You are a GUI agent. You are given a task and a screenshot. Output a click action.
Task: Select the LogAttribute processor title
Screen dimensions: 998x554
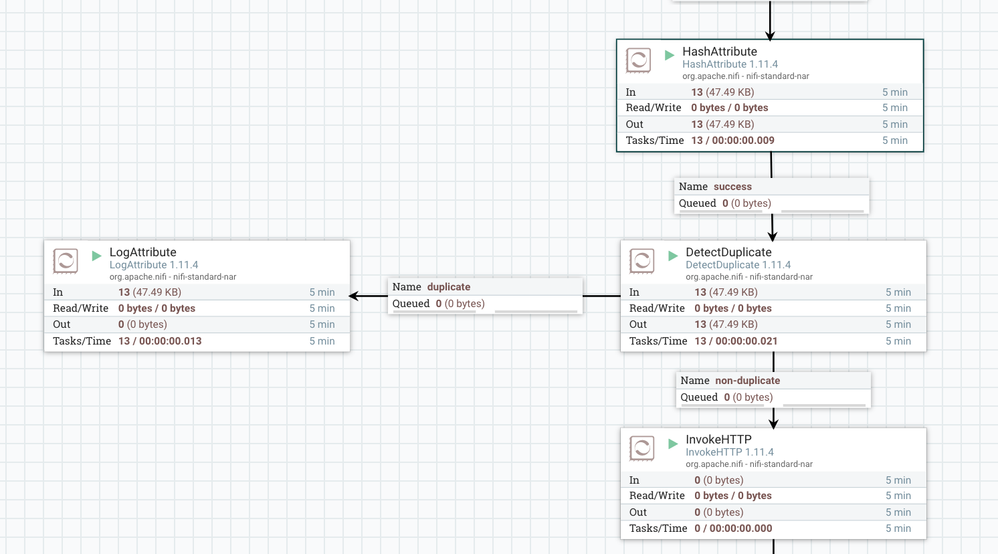[143, 252]
